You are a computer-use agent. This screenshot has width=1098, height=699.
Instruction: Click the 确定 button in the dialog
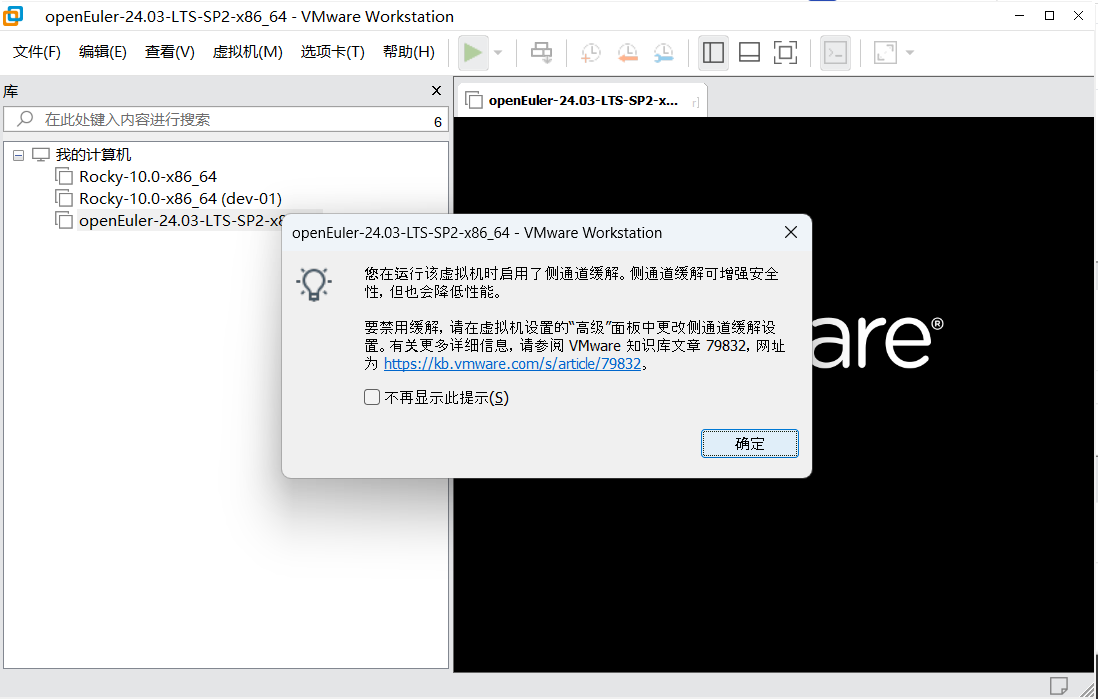(x=749, y=443)
